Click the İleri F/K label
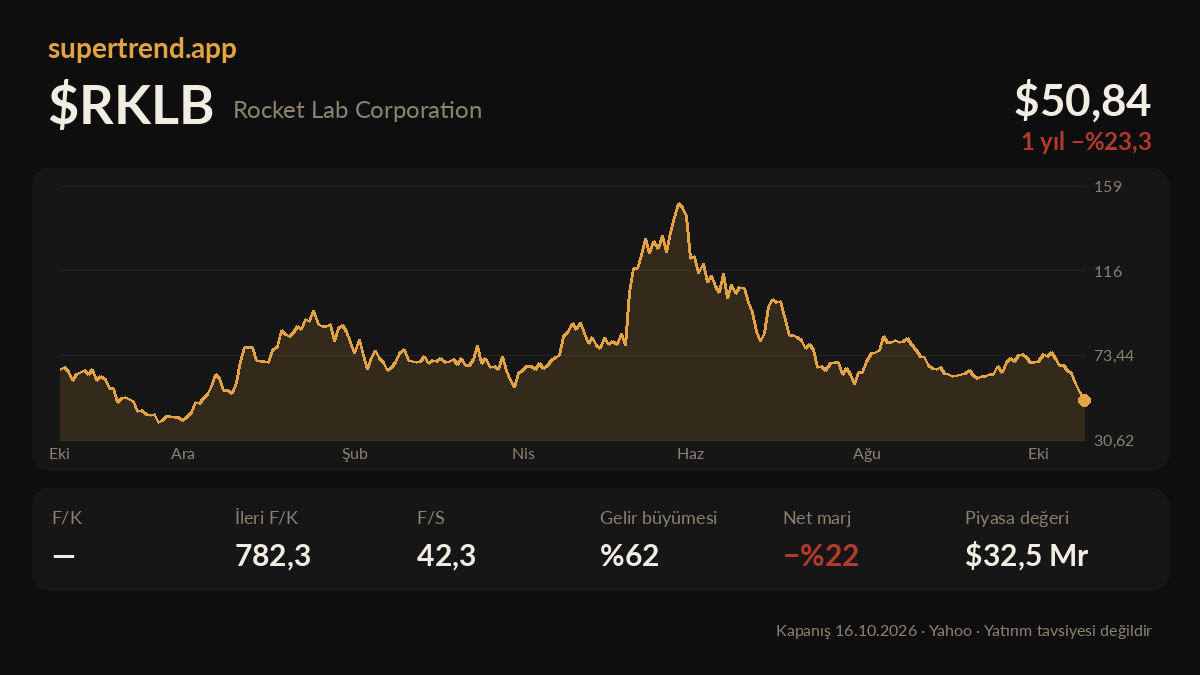This screenshot has width=1200, height=675. [x=266, y=518]
